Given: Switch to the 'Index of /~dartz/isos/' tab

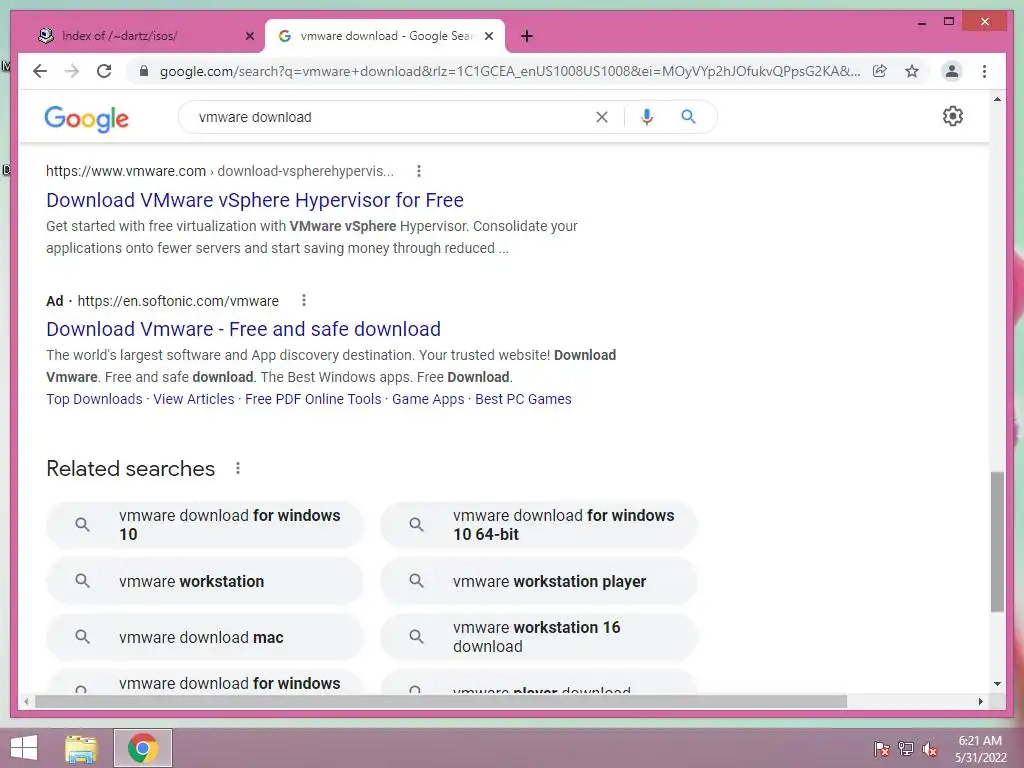Looking at the screenshot, I should pos(145,36).
